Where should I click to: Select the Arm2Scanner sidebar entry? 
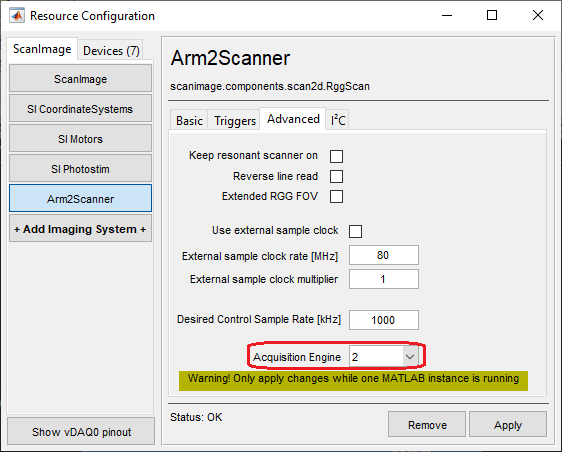(80, 199)
